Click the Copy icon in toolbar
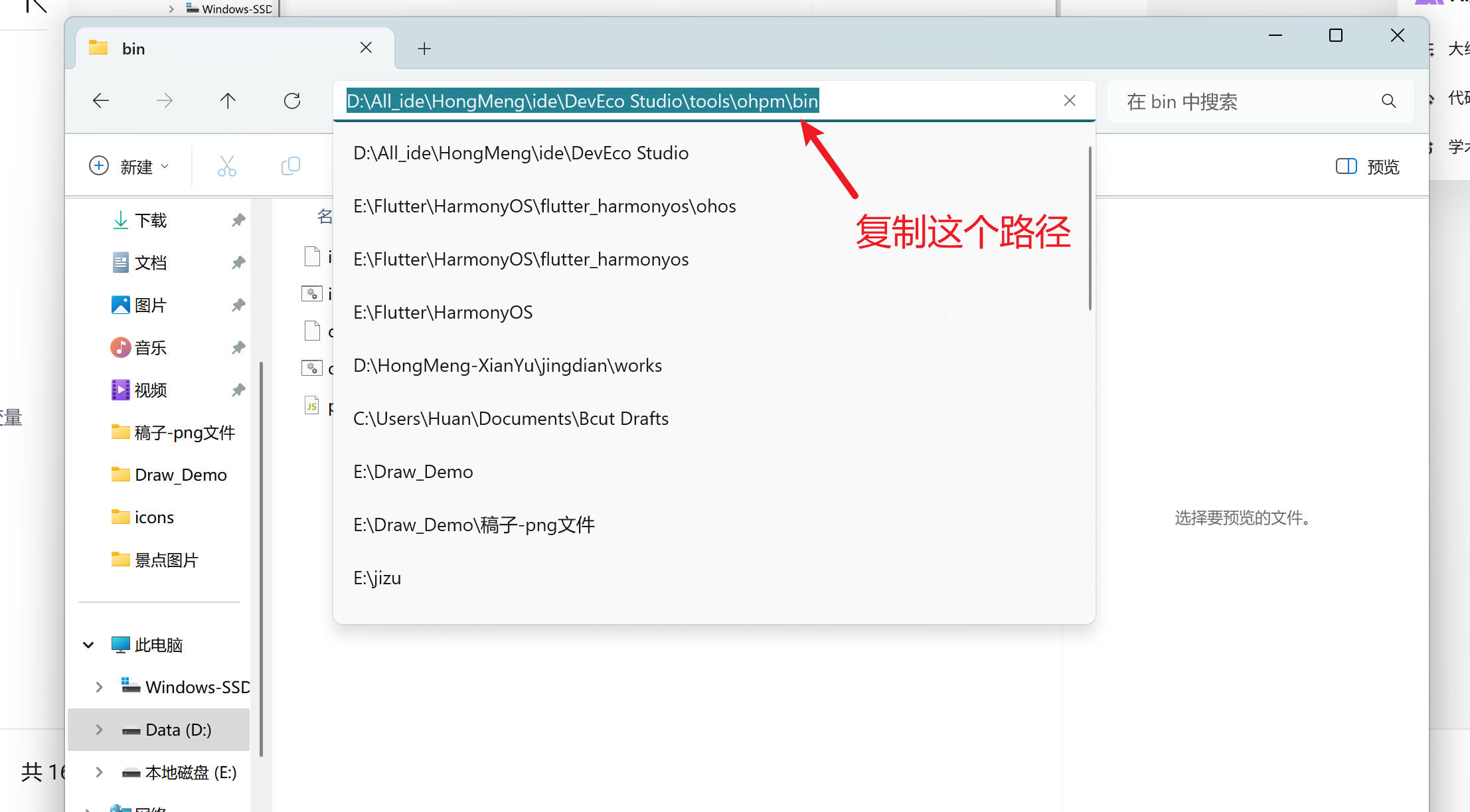 [x=291, y=166]
